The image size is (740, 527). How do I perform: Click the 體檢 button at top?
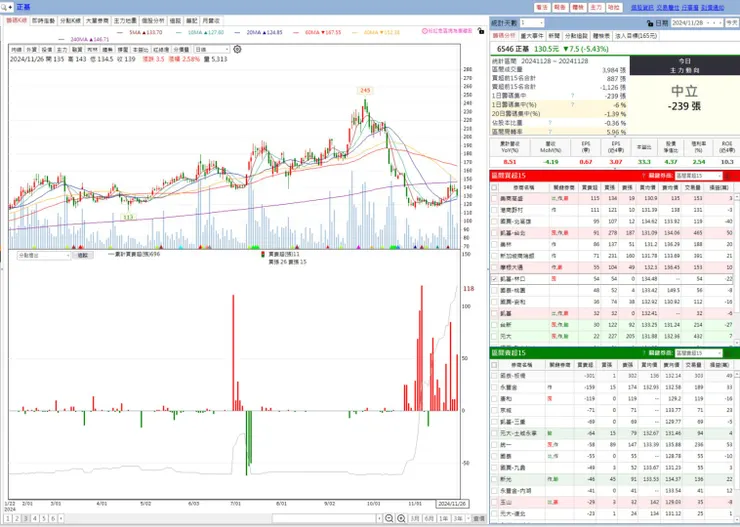point(578,8)
